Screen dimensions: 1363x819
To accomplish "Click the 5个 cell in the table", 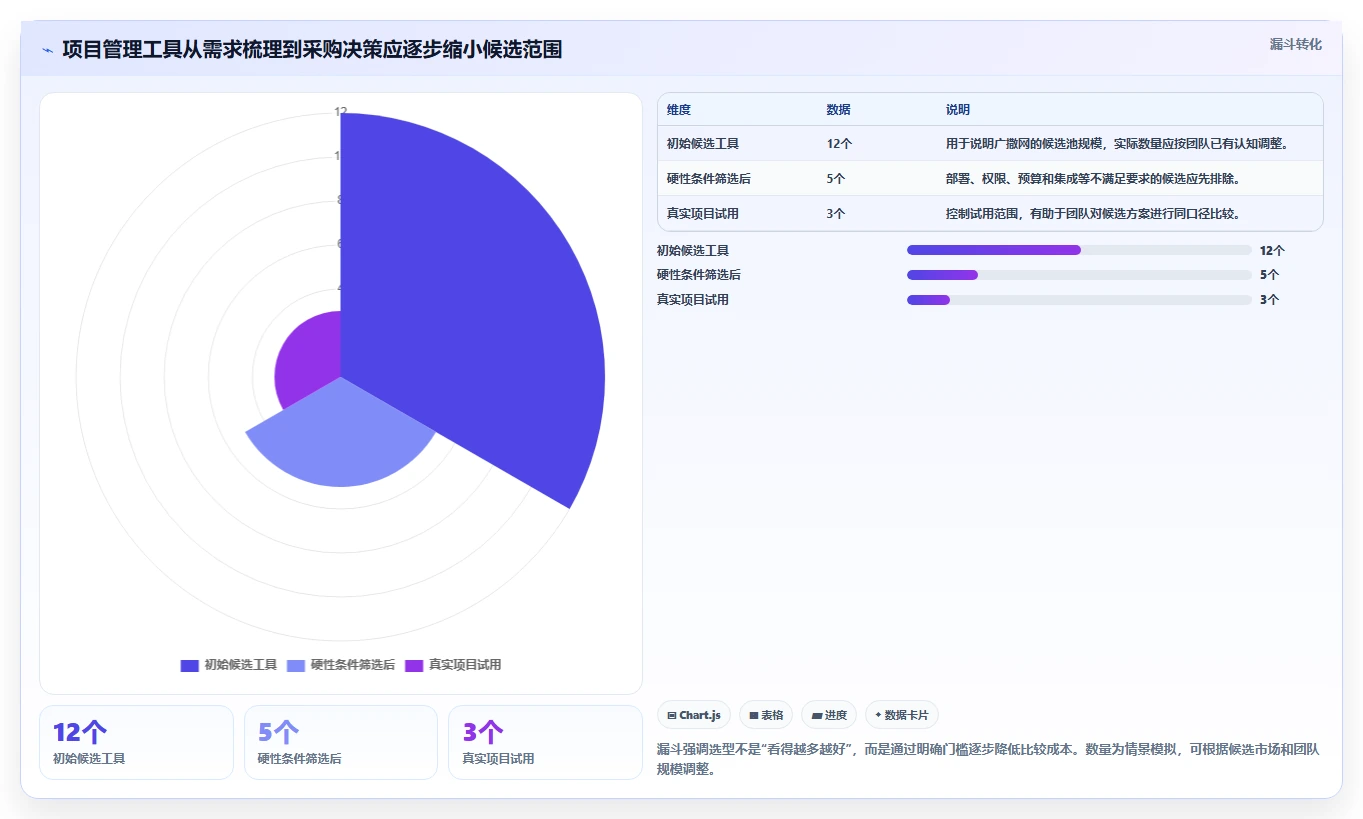I will (836, 179).
